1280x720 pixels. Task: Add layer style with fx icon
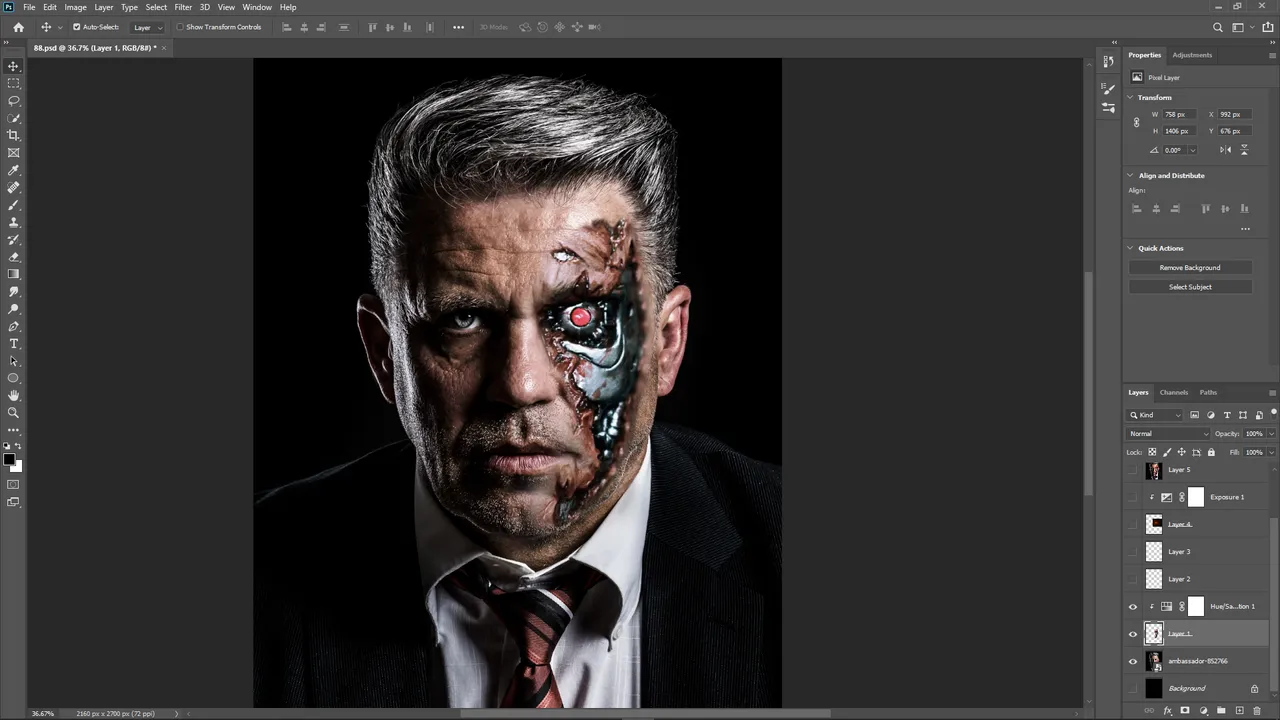tap(1167, 711)
